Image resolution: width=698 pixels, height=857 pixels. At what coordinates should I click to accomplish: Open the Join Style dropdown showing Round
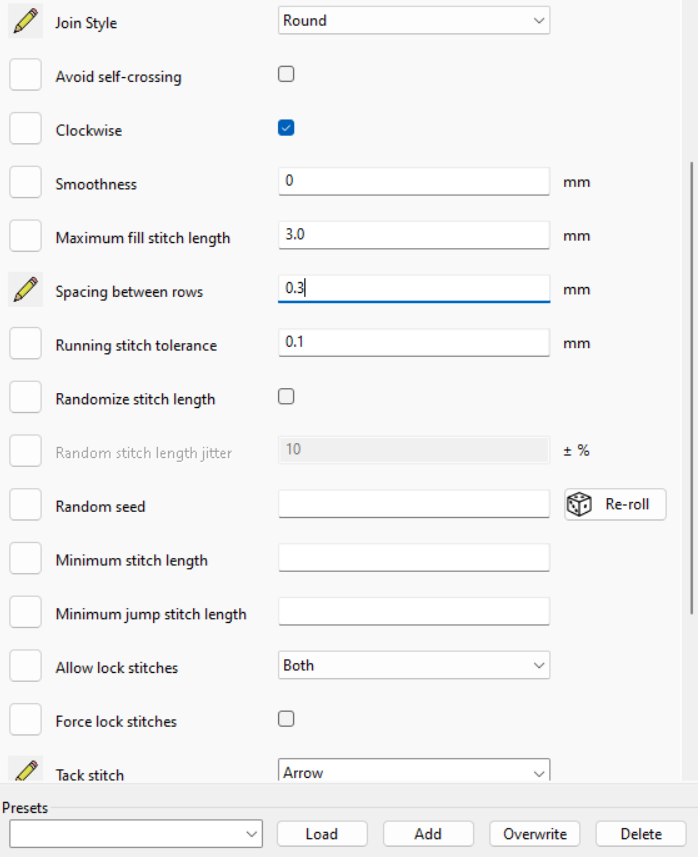click(x=414, y=21)
